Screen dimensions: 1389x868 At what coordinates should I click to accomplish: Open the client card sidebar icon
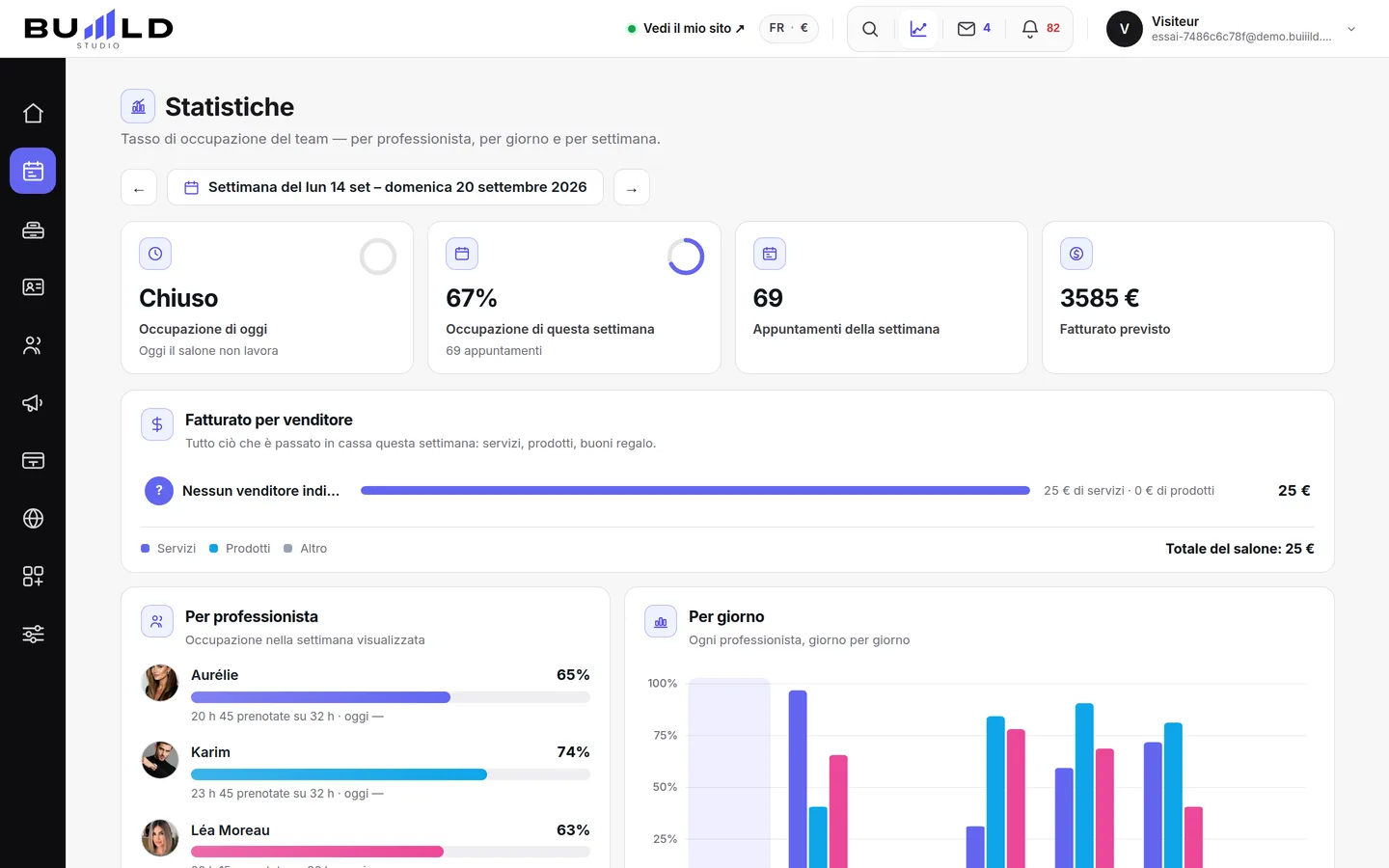[33, 287]
